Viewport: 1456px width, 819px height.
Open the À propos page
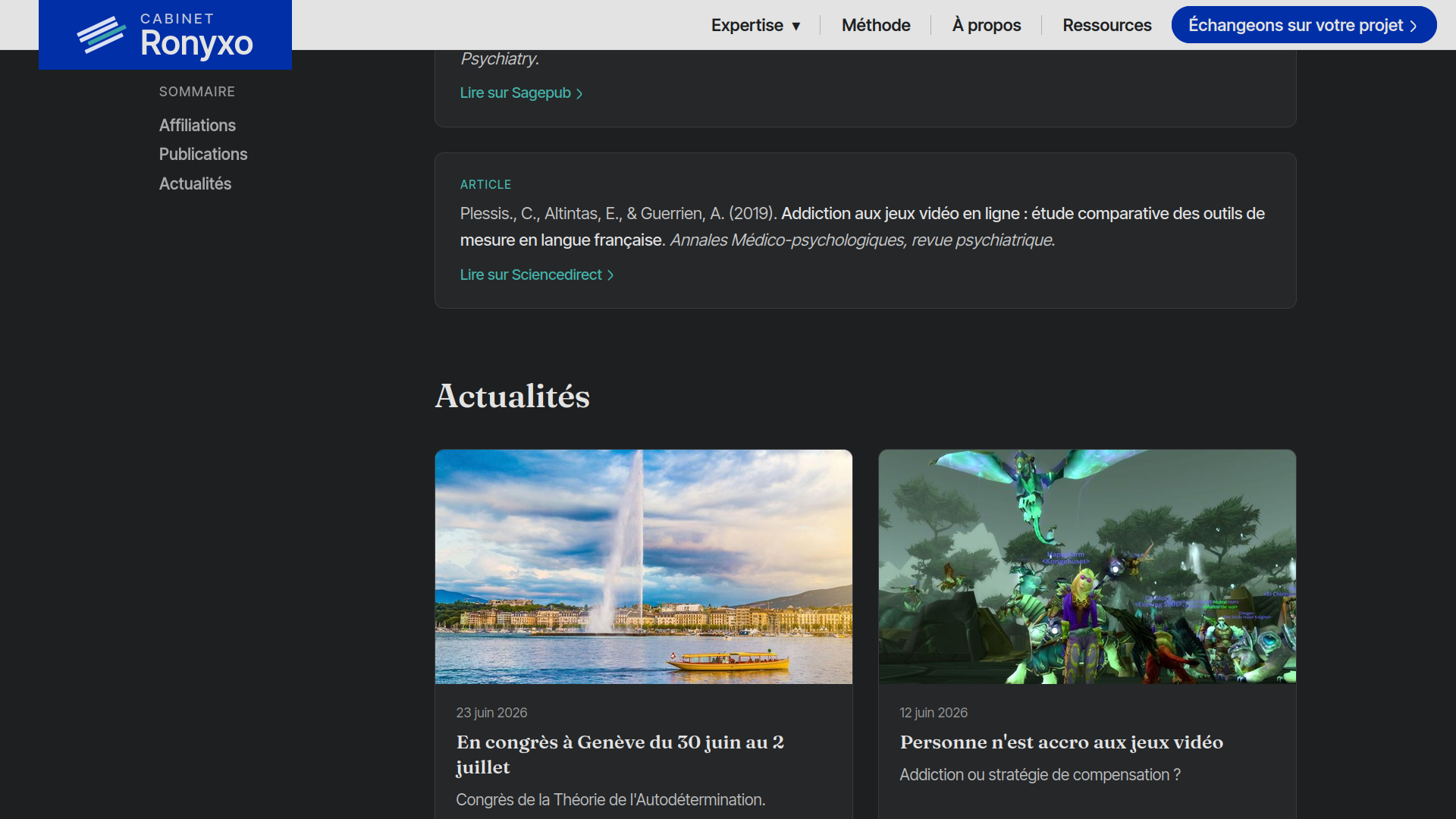pos(987,25)
